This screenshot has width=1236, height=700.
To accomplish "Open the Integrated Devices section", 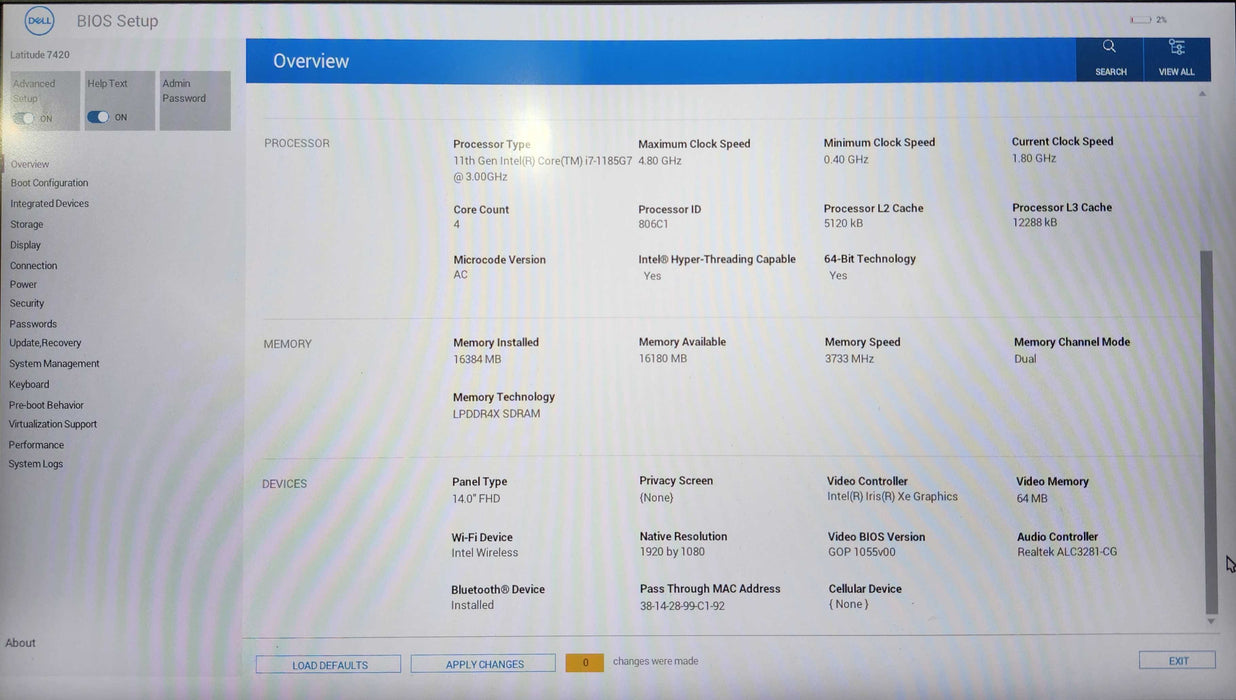I will [49, 204].
